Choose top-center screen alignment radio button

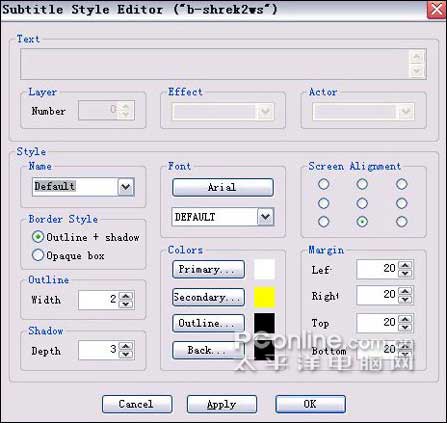[362, 184]
